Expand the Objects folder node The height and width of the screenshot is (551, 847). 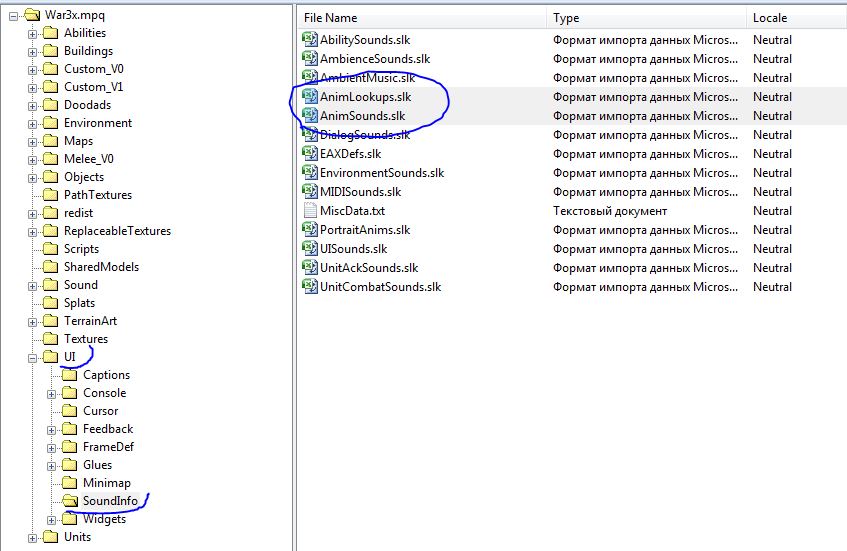pyautogui.click(x=32, y=178)
